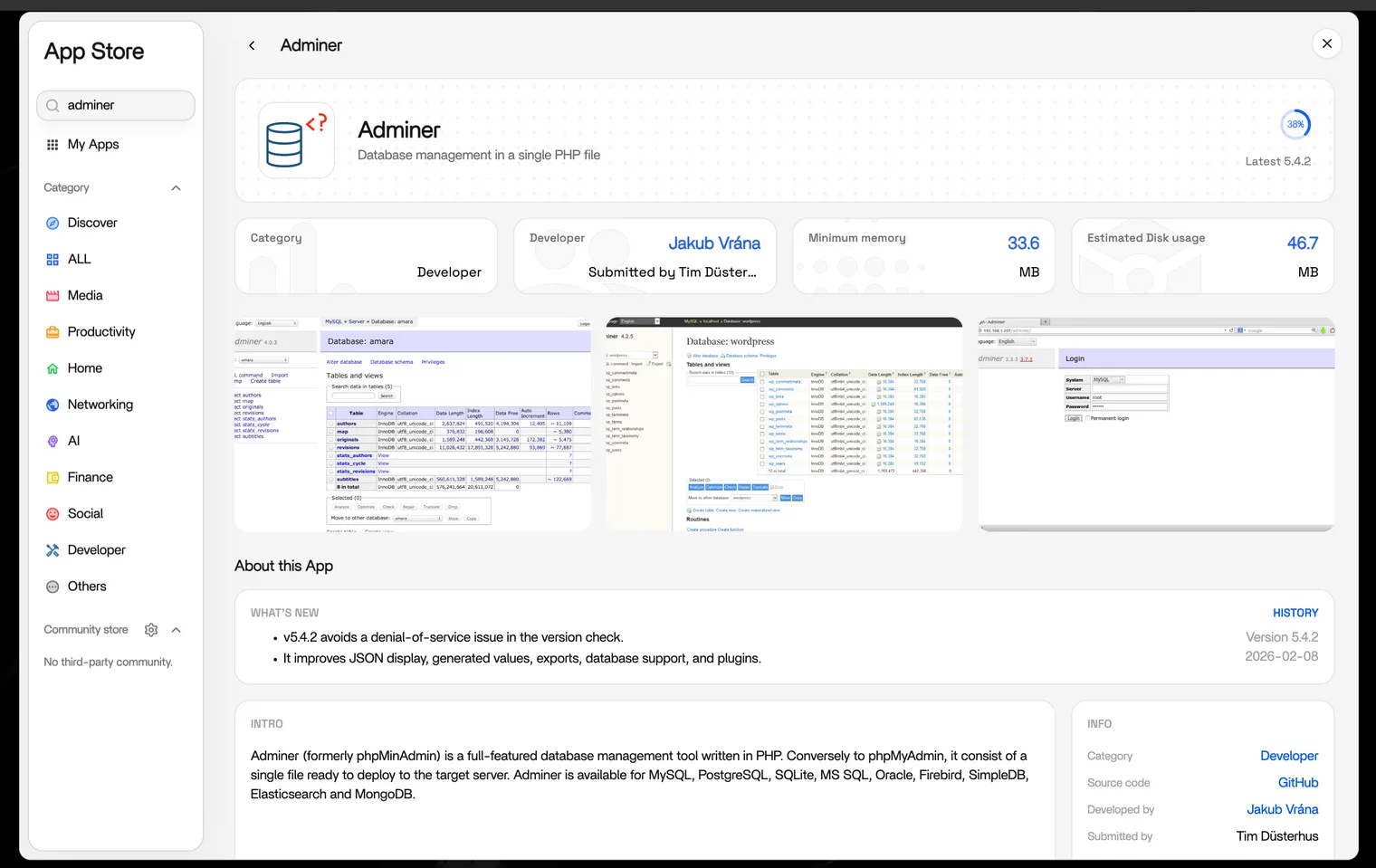Screen dimensions: 1376x868
Task: Click the Discover compass icon
Action: [x=53, y=223]
